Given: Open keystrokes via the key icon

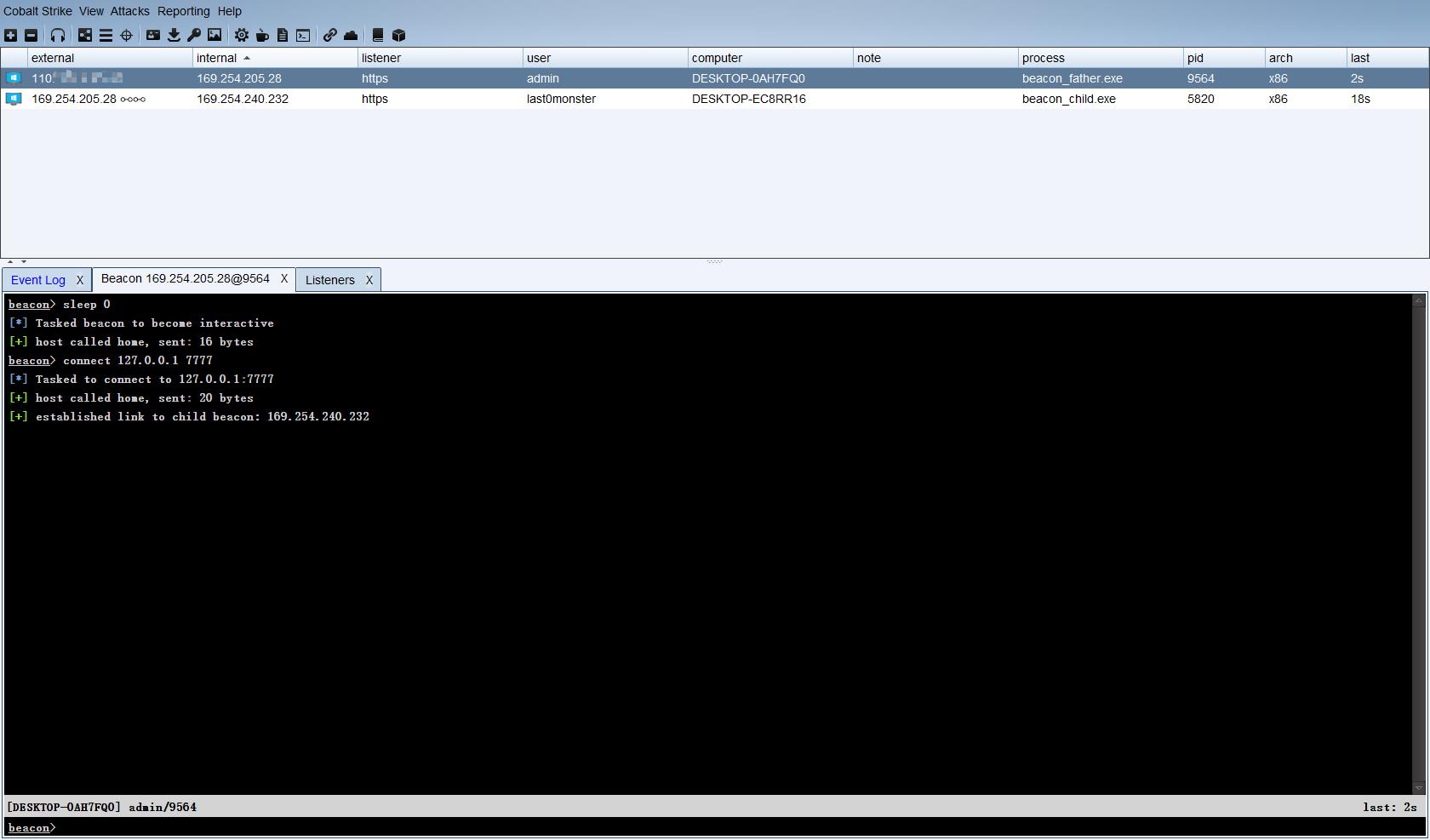Looking at the screenshot, I should click(194, 35).
